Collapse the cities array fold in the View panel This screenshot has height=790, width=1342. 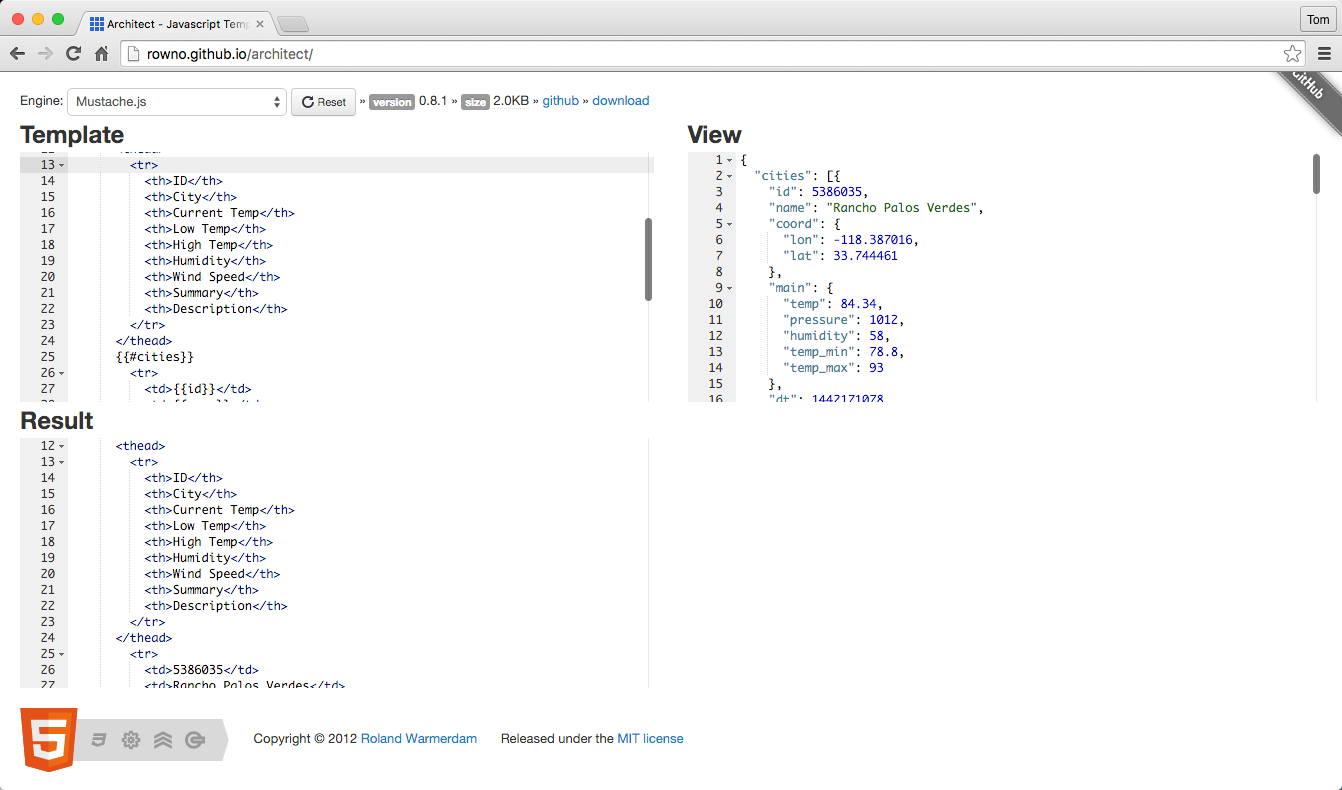tap(731, 175)
